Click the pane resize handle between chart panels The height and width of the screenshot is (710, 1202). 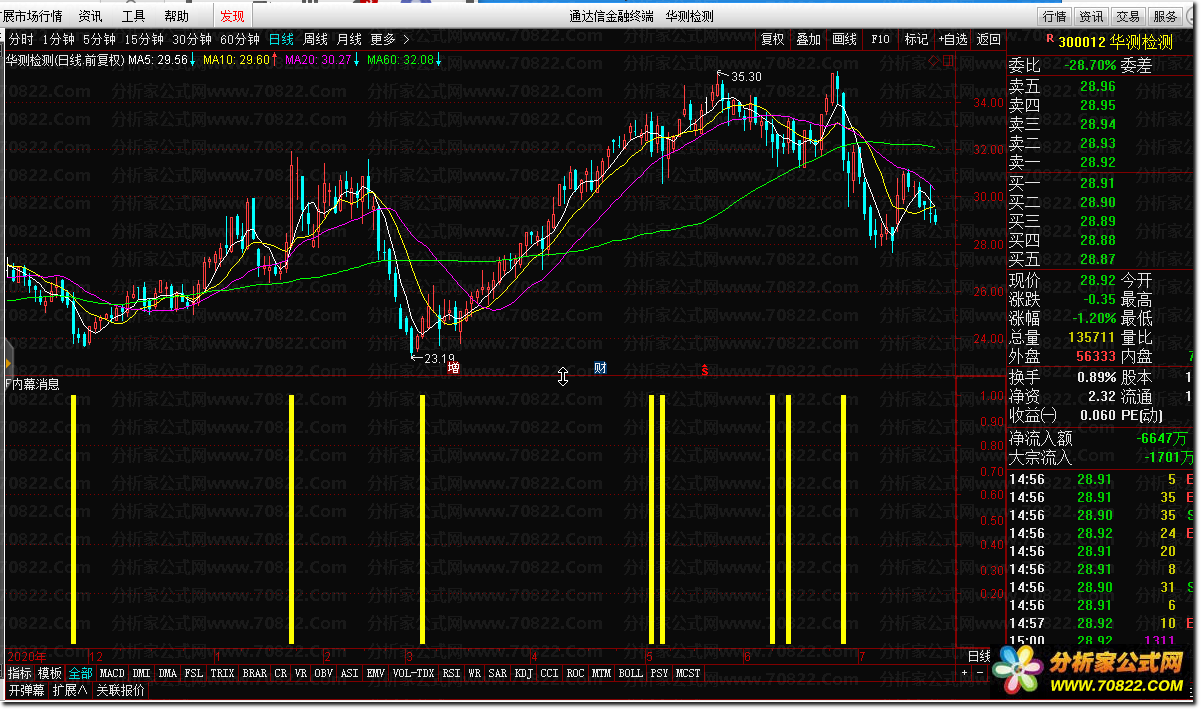point(563,376)
